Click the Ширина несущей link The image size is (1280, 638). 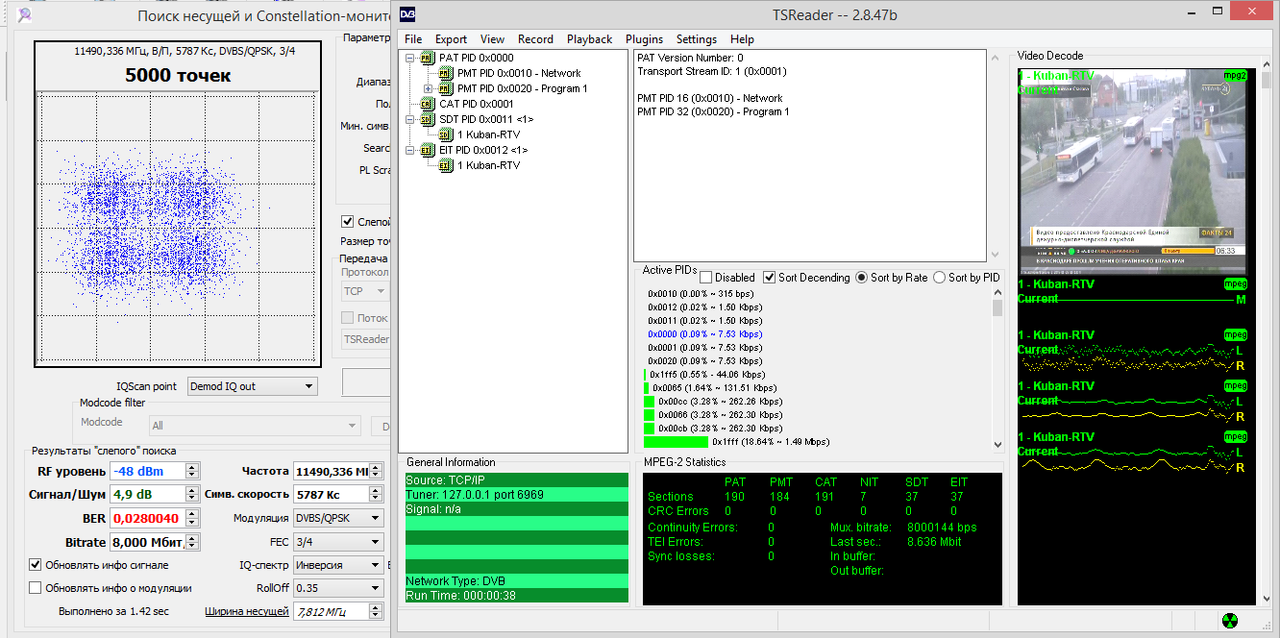247,611
